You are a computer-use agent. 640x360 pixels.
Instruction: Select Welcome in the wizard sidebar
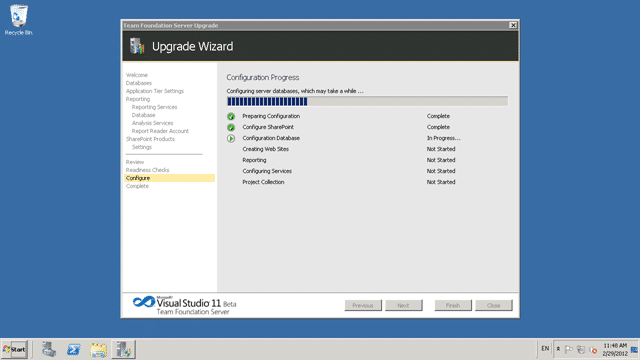pos(137,75)
